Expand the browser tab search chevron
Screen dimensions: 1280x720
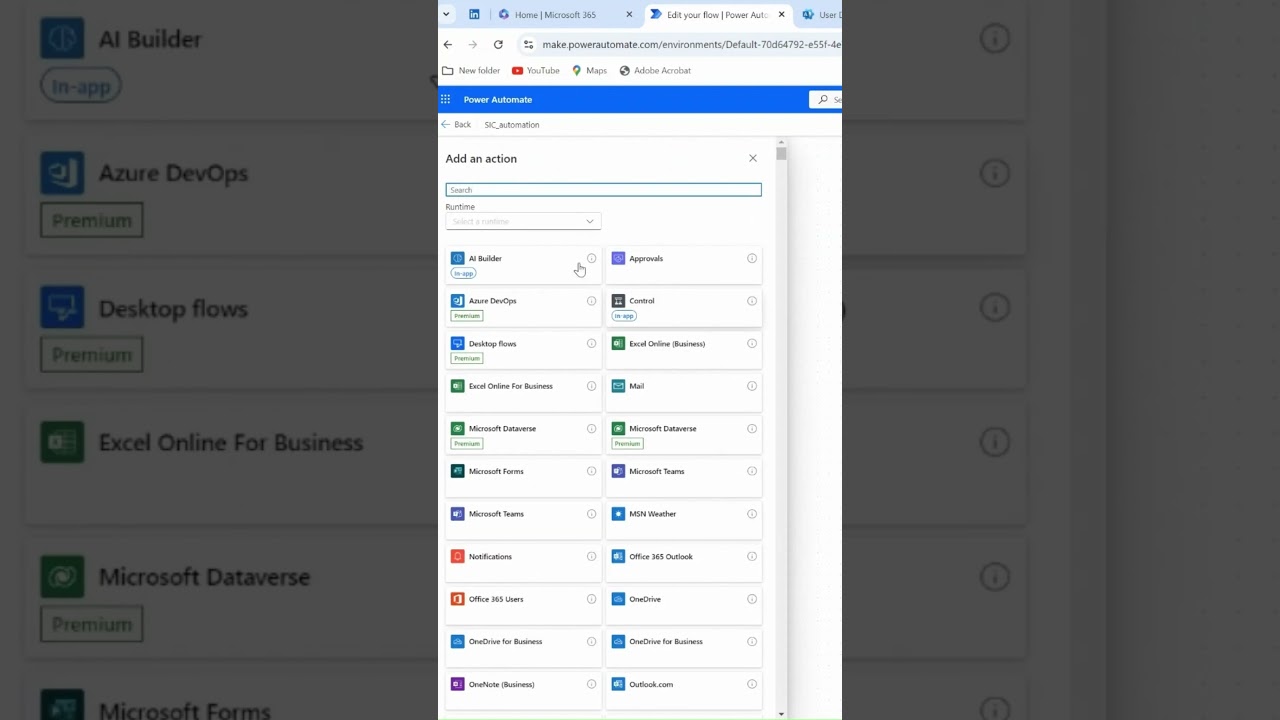(x=446, y=14)
